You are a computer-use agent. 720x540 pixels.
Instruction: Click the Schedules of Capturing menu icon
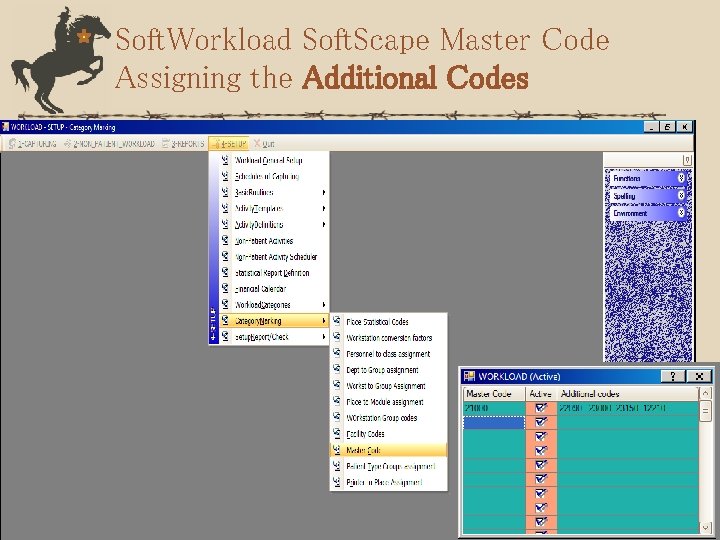(x=225, y=176)
